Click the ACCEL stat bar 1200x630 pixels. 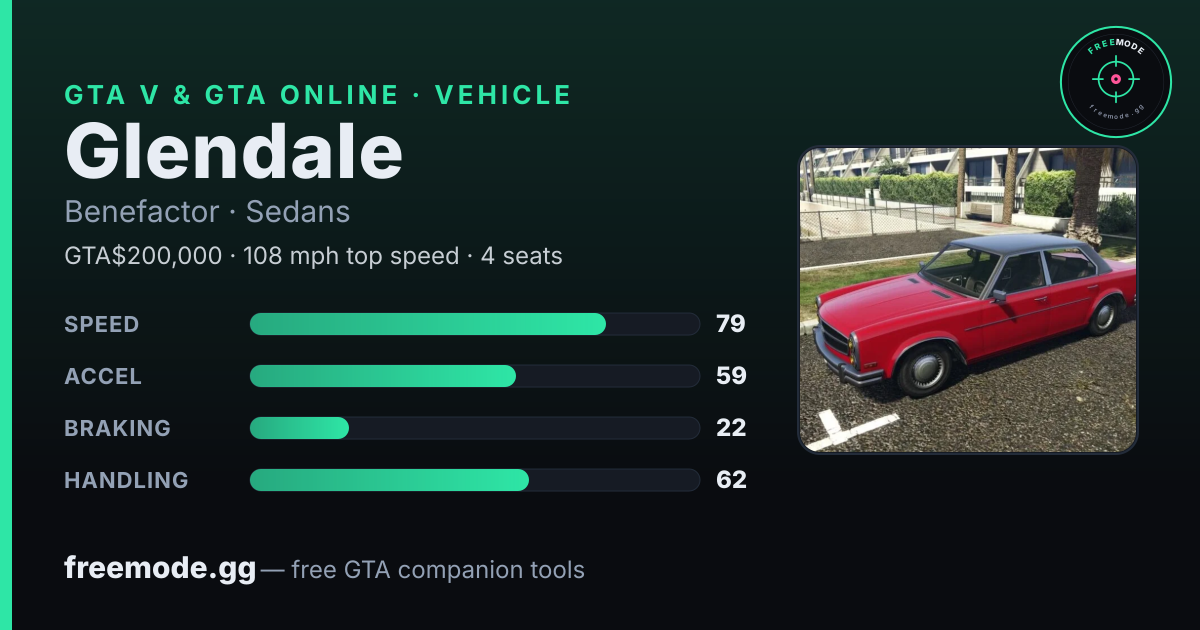[x=474, y=376]
